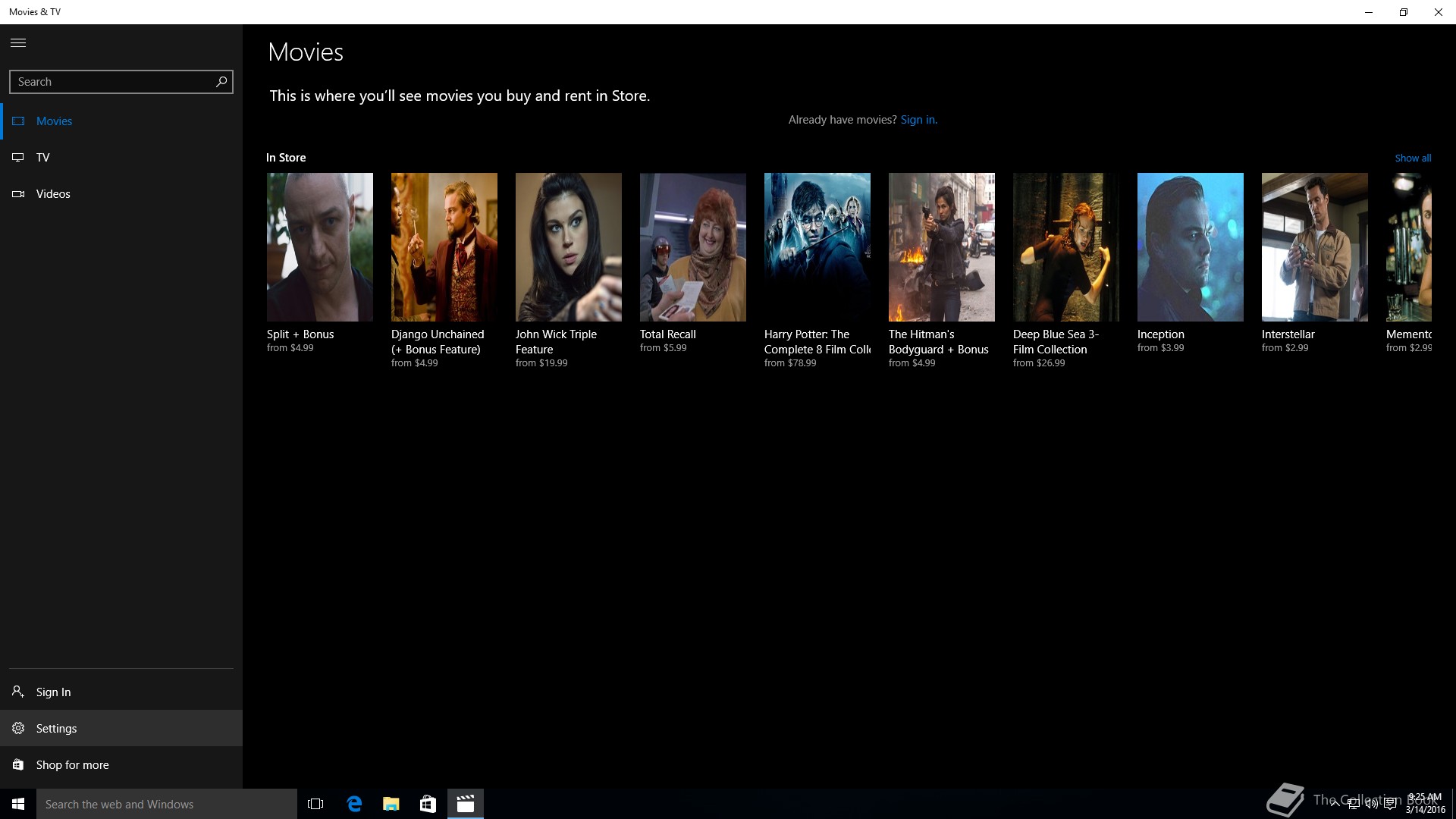
Task: Click "The Hitman's Bodyguard + Bonus" title
Action: tap(939, 342)
